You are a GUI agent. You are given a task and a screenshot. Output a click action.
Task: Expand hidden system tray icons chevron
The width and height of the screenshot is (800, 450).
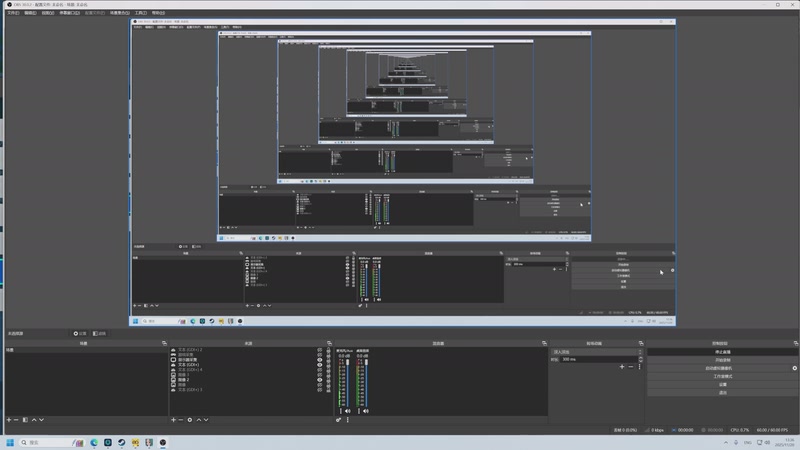726,442
